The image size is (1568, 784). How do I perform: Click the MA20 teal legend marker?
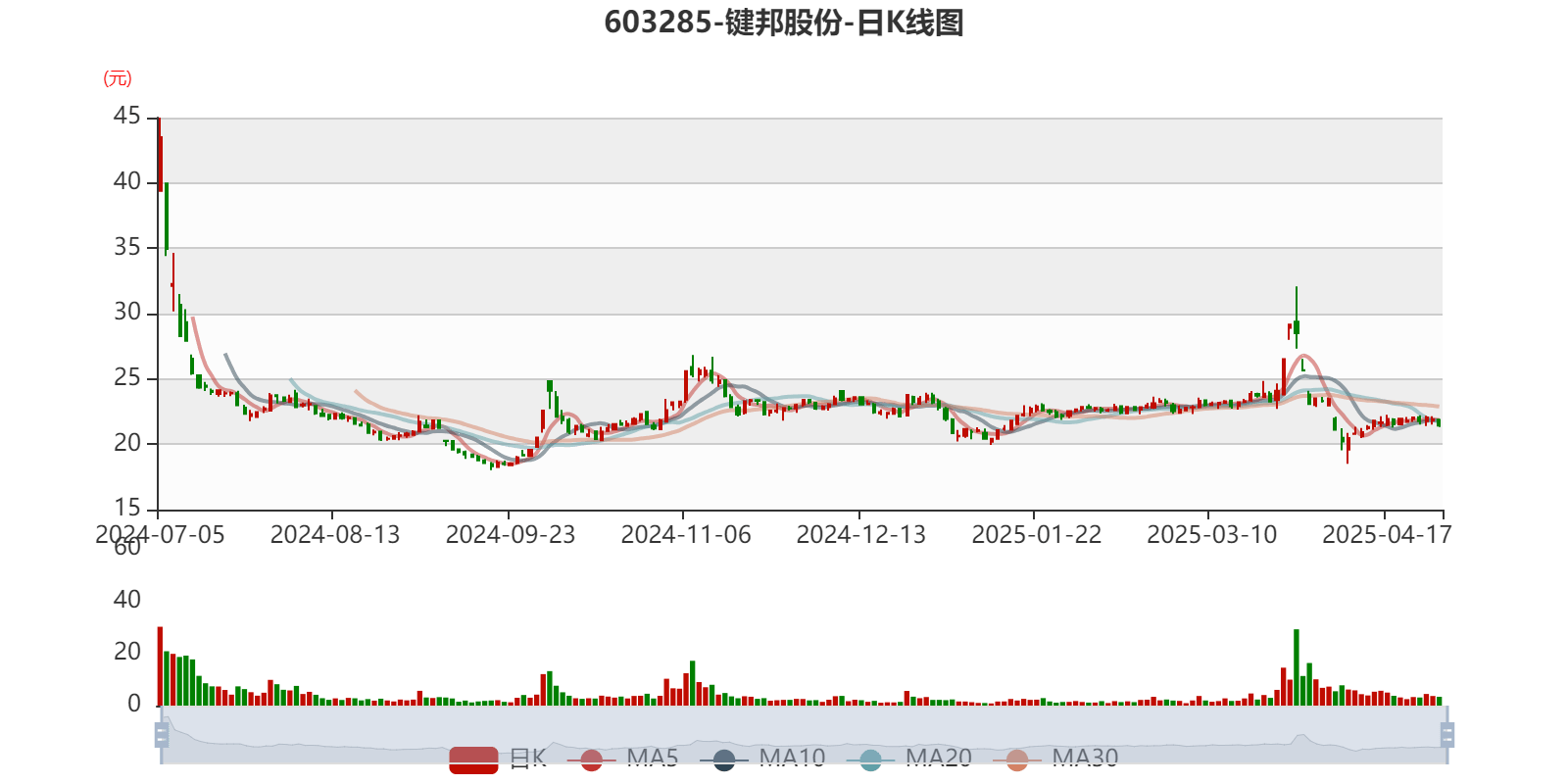pos(870,759)
